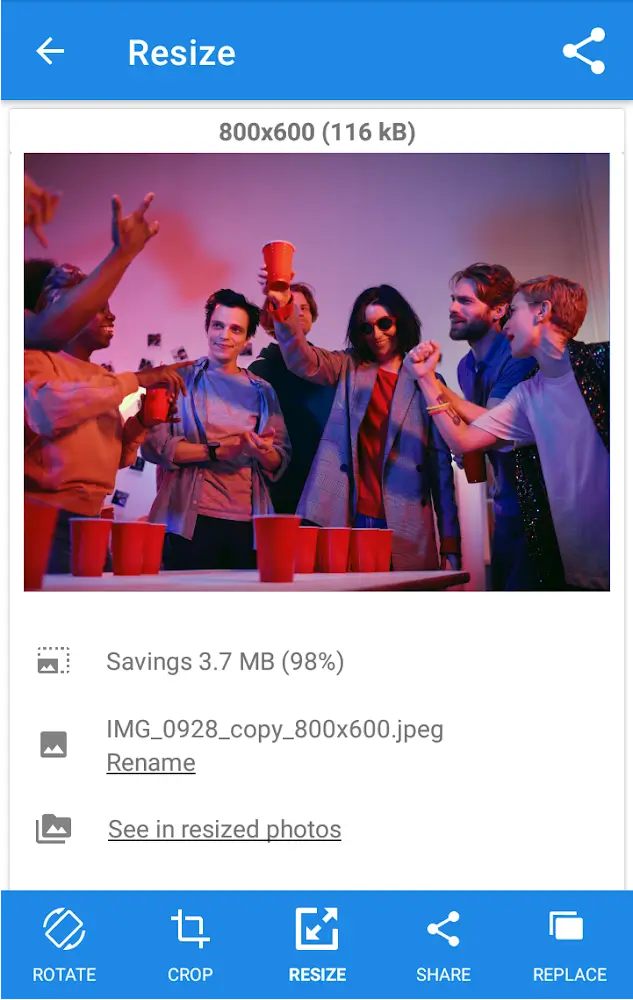633x1000 pixels.
Task: Click the photo gallery icon
Action: tap(54, 828)
